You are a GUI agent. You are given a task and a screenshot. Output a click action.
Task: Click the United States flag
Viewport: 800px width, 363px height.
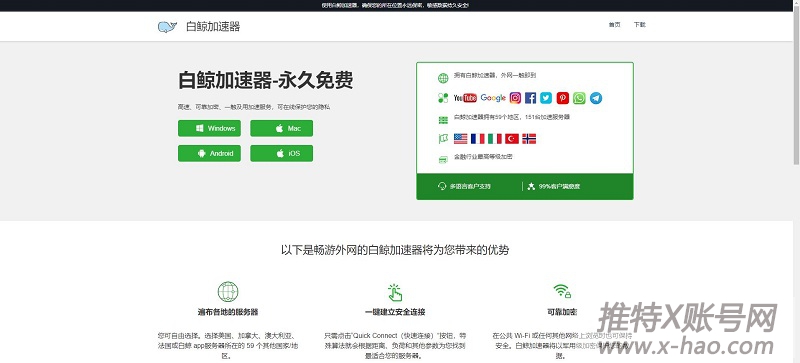tap(460, 138)
